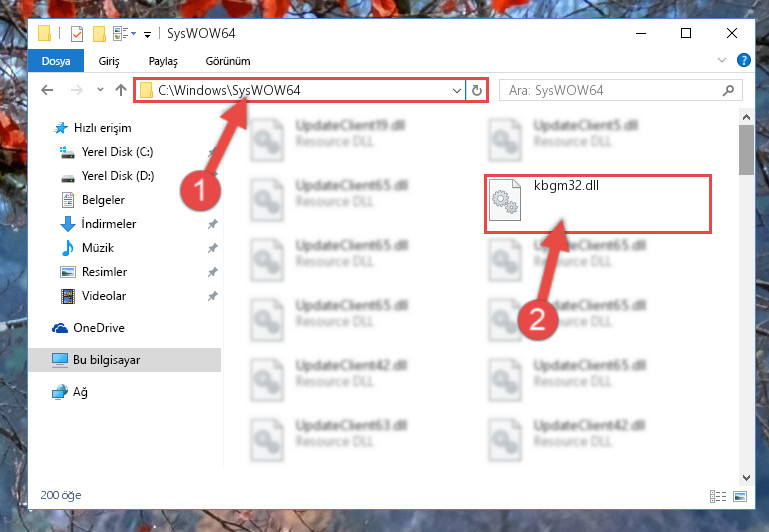Click Properties icon in quick access toolbar
The width and height of the screenshot is (769, 532).
77,34
